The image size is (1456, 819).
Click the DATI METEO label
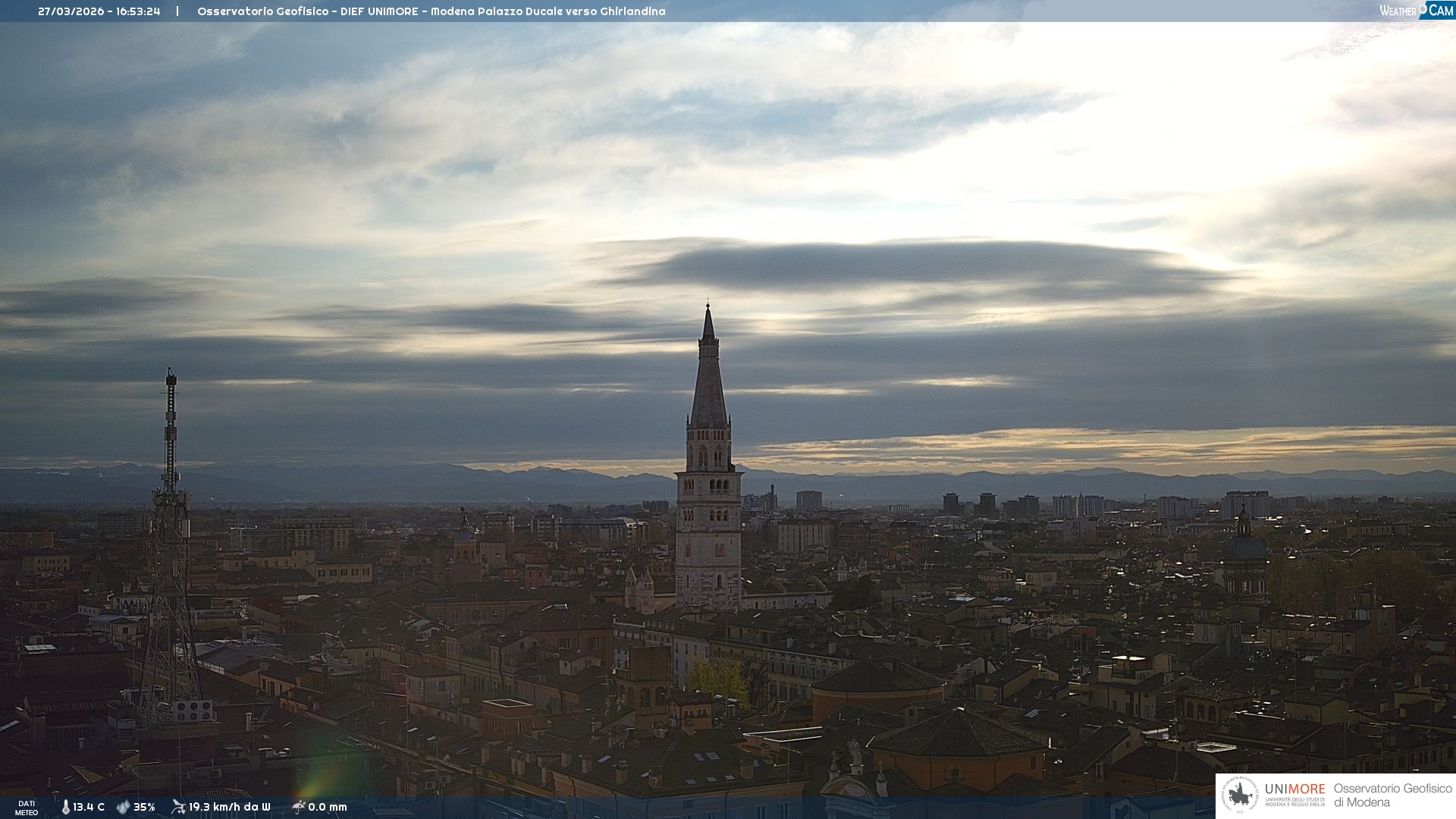(x=27, y=808)
